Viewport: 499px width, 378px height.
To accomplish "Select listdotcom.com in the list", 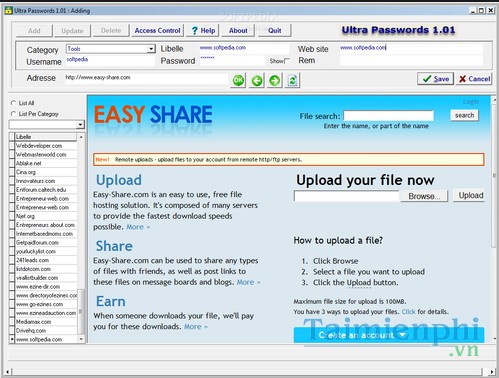I will pyautogui.click(x=46, y=269).
